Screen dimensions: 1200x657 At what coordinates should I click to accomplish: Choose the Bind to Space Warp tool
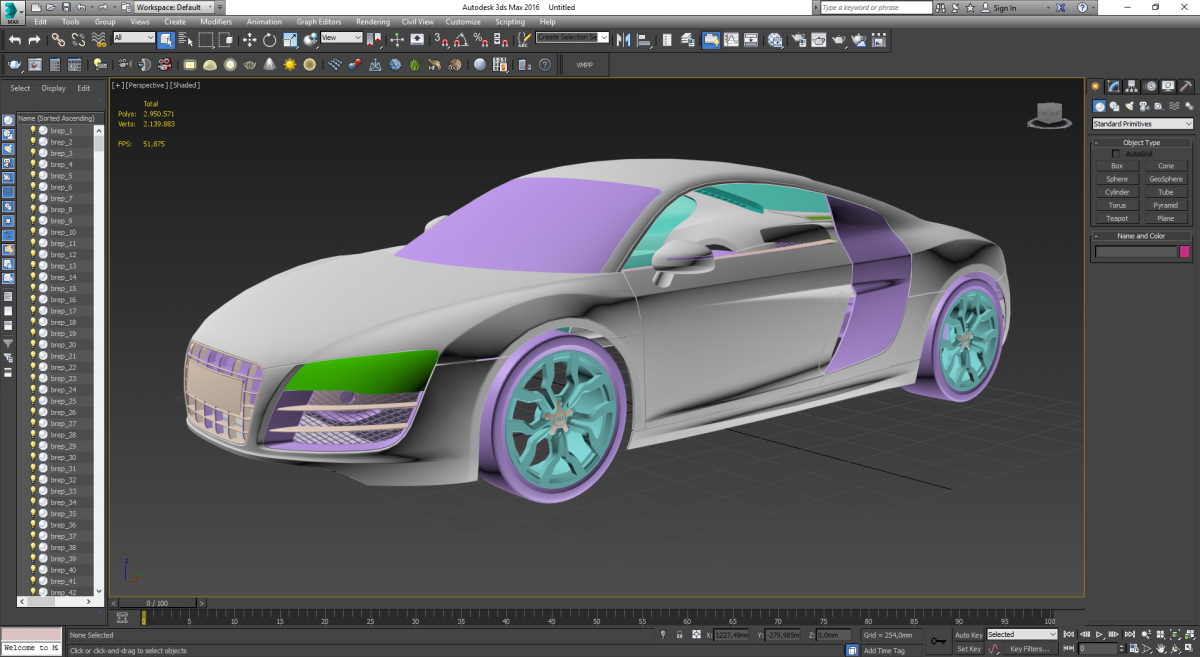pyautogui.click(x=98, y=40)
